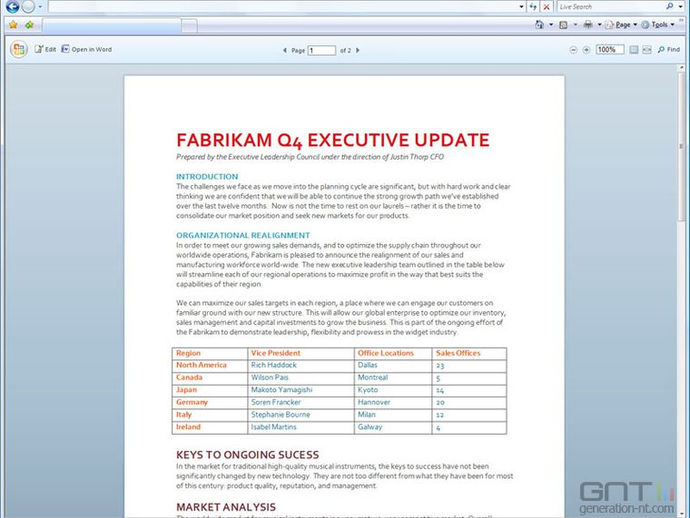This screenshot has height=518, width=690.
Task: Expand the Home button dropdown arrow
Action: 551,25
